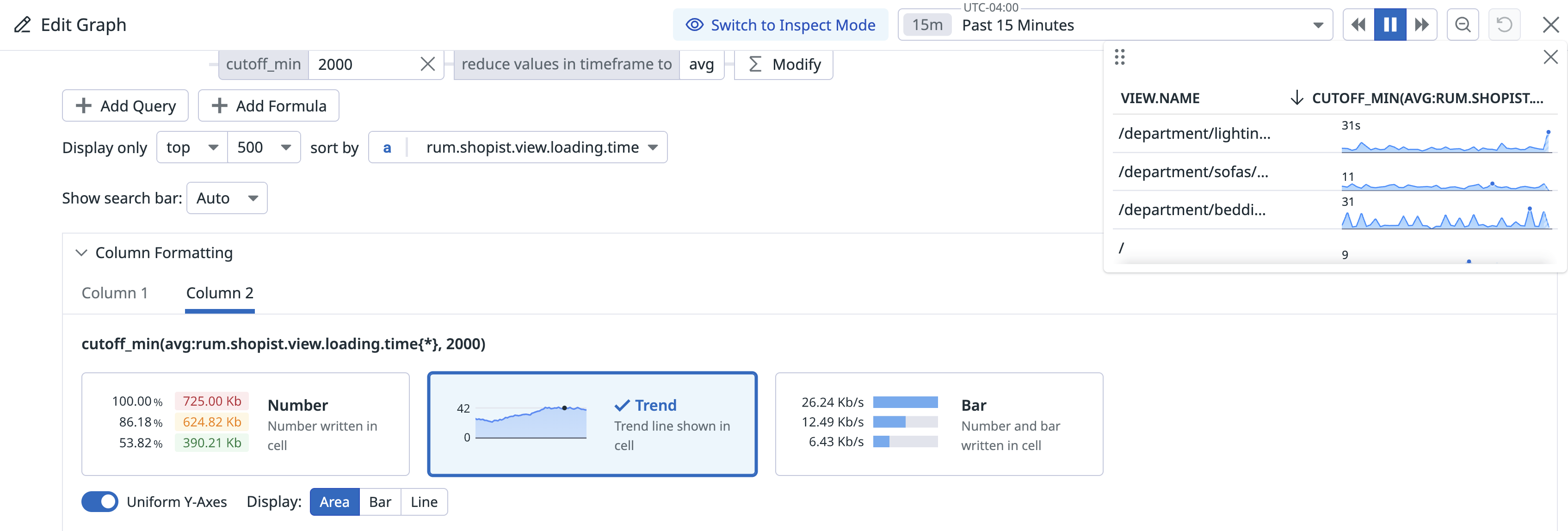Screen dimensions: 1568x531
Task: Open the Show search bar Auto dropdown
Action: point(227,198)
